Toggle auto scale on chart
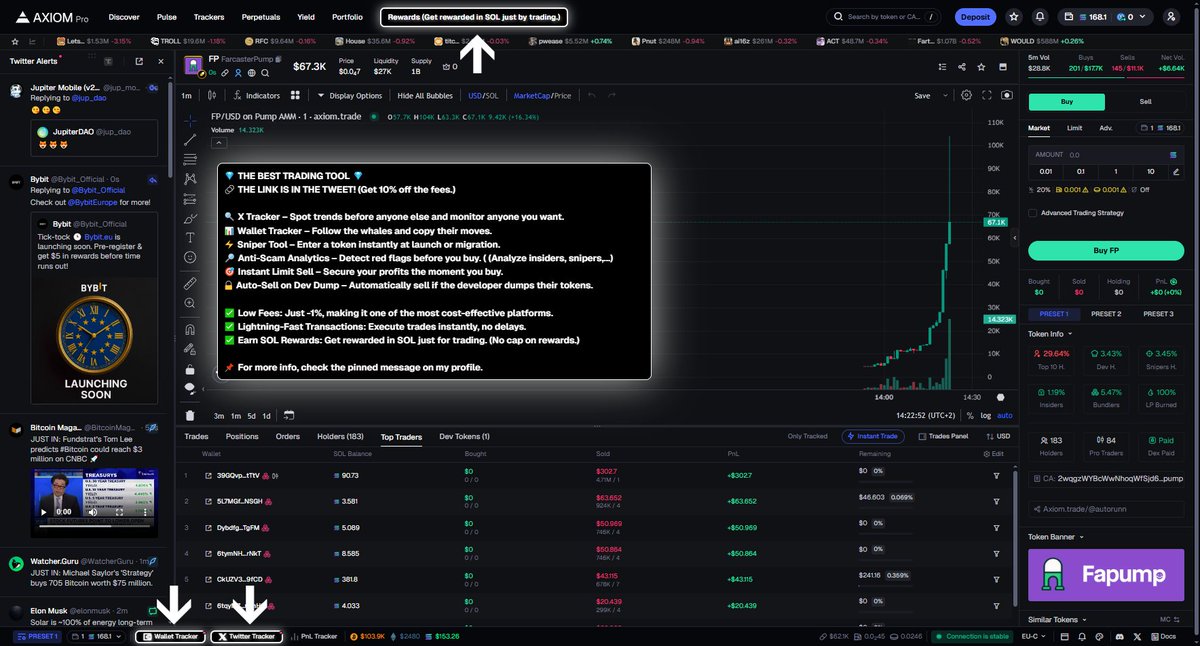1200x646 pixels. coord(1005,415)
